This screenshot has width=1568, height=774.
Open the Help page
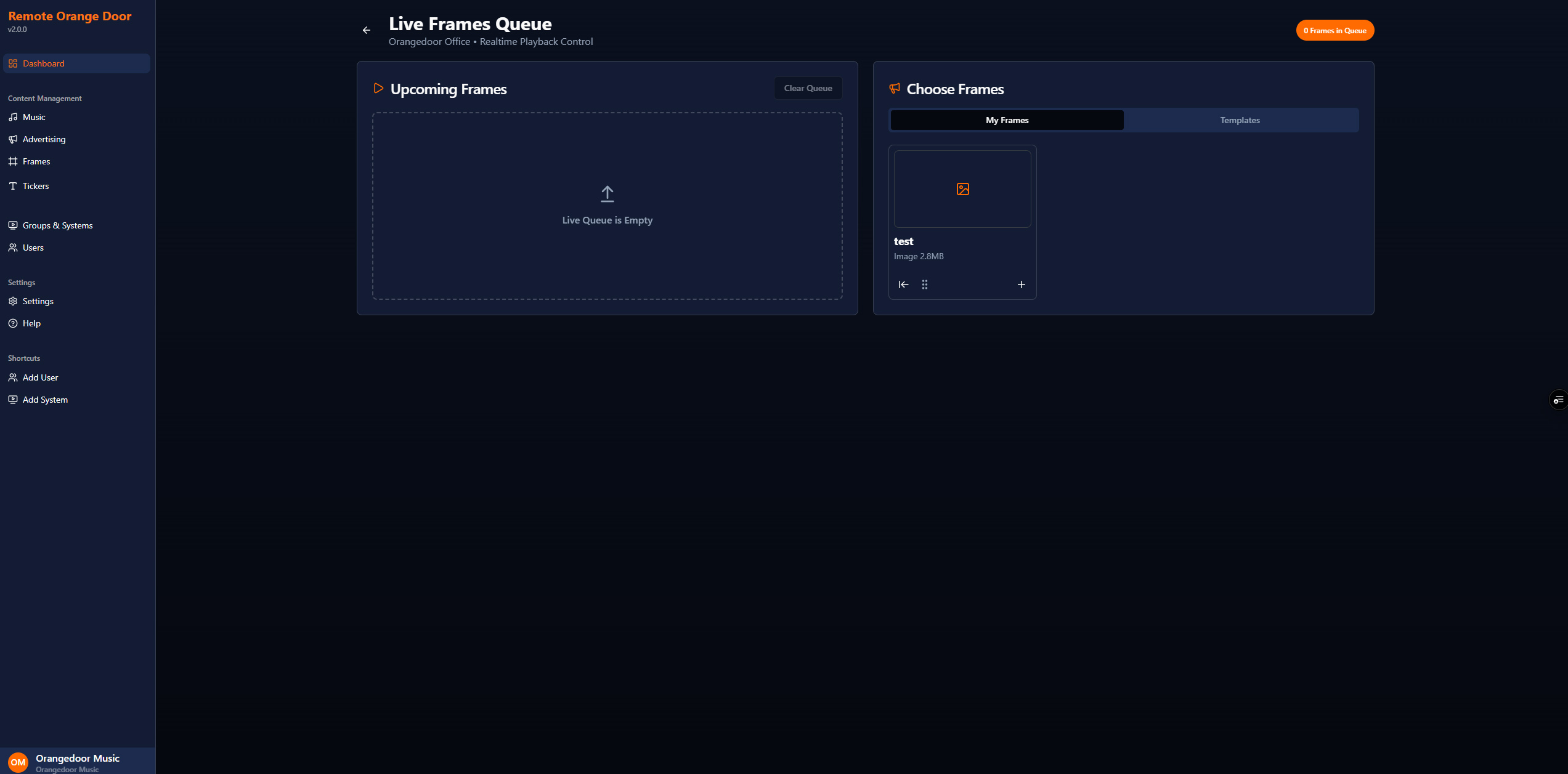(31, 323)
